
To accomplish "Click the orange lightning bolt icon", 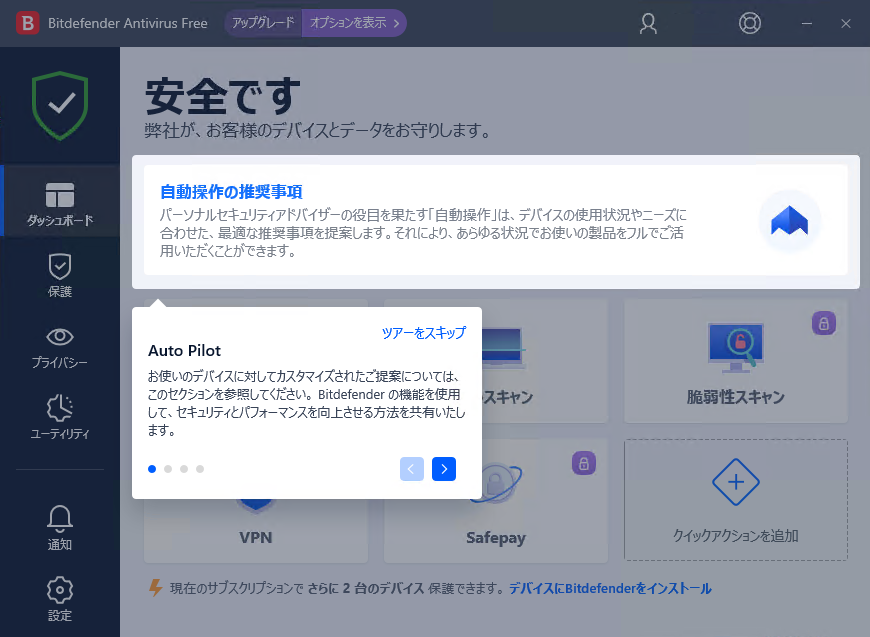I will click(156, 588).
